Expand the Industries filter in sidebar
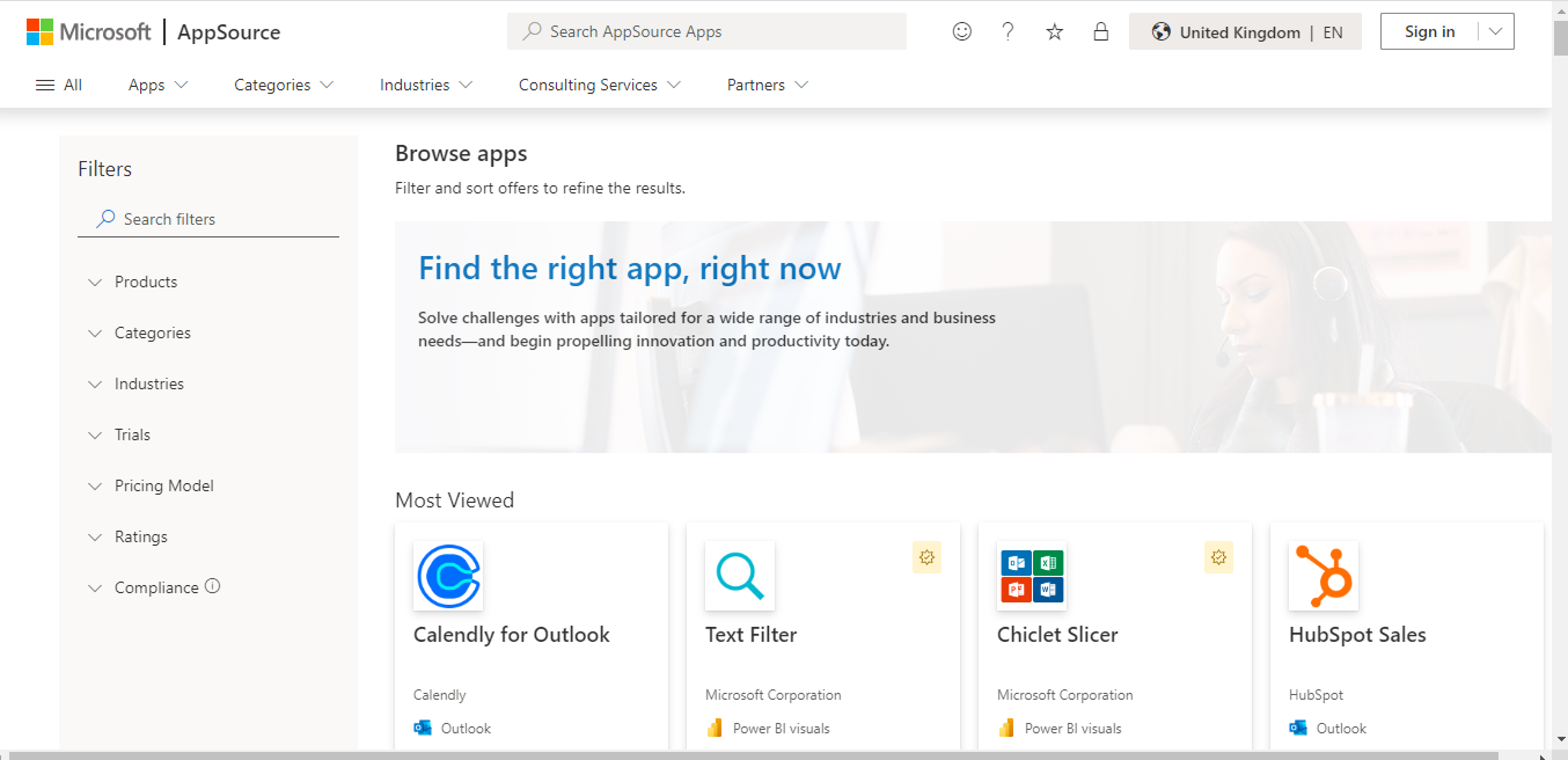The height and width of the screenshot is (760, 1568). pyautogui.click(x=136, y=384)
